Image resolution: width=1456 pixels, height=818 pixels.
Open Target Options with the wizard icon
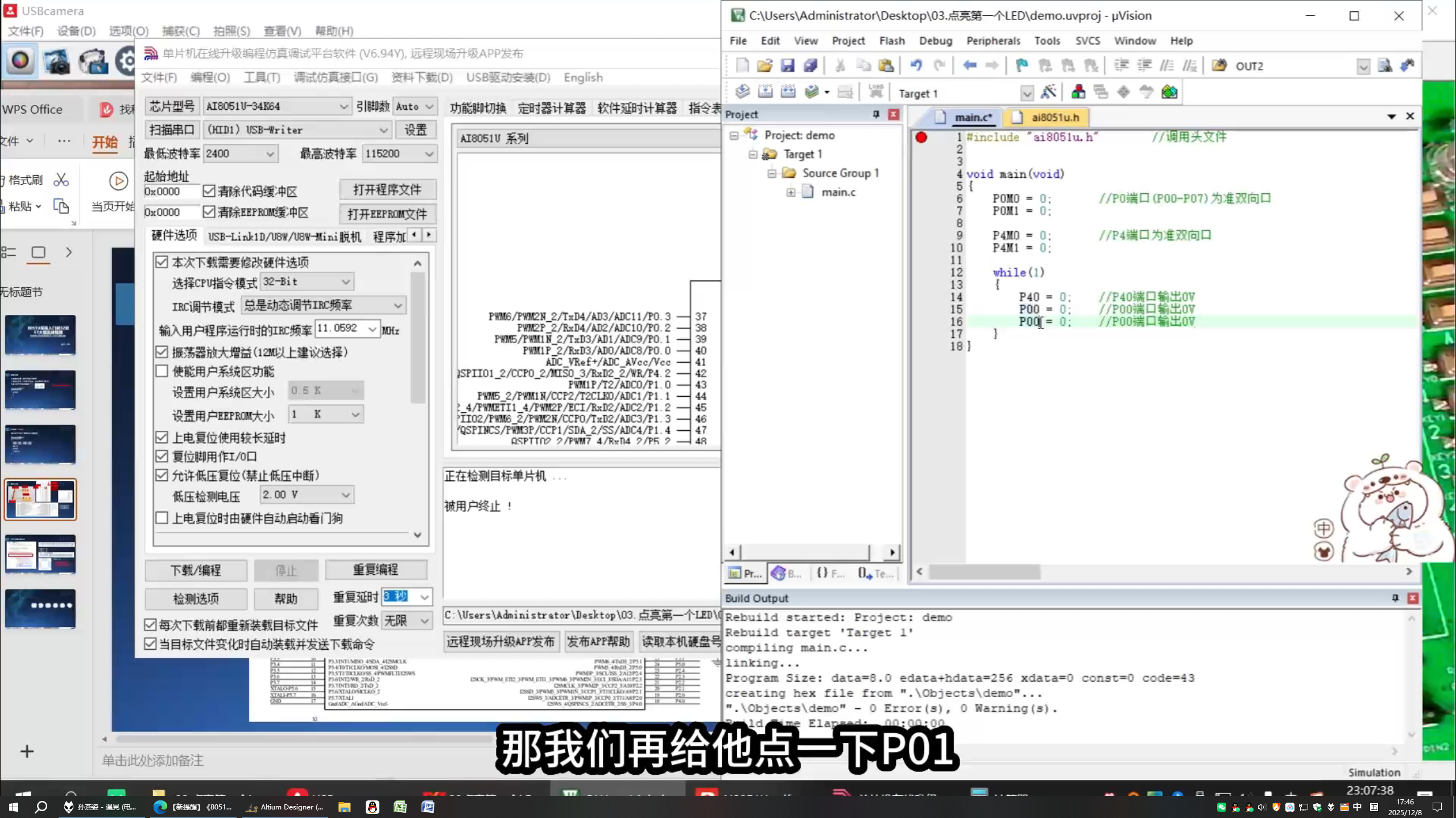tap(1050, 92)
